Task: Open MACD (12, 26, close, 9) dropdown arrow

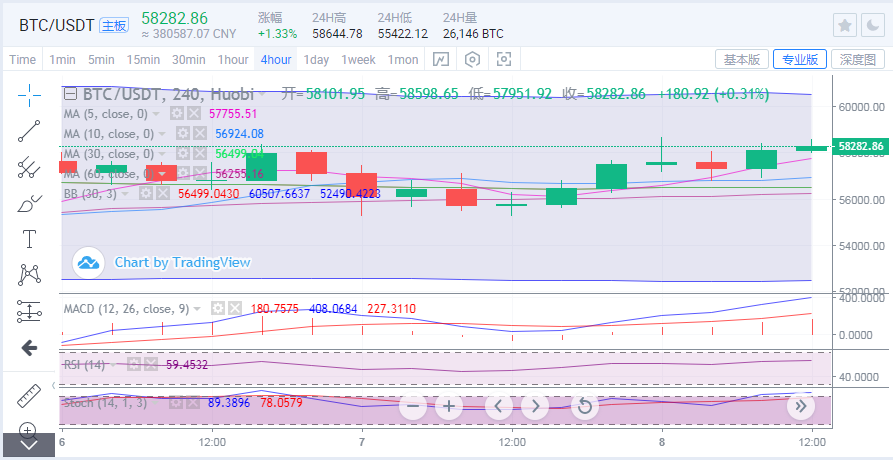Action: 197,309
